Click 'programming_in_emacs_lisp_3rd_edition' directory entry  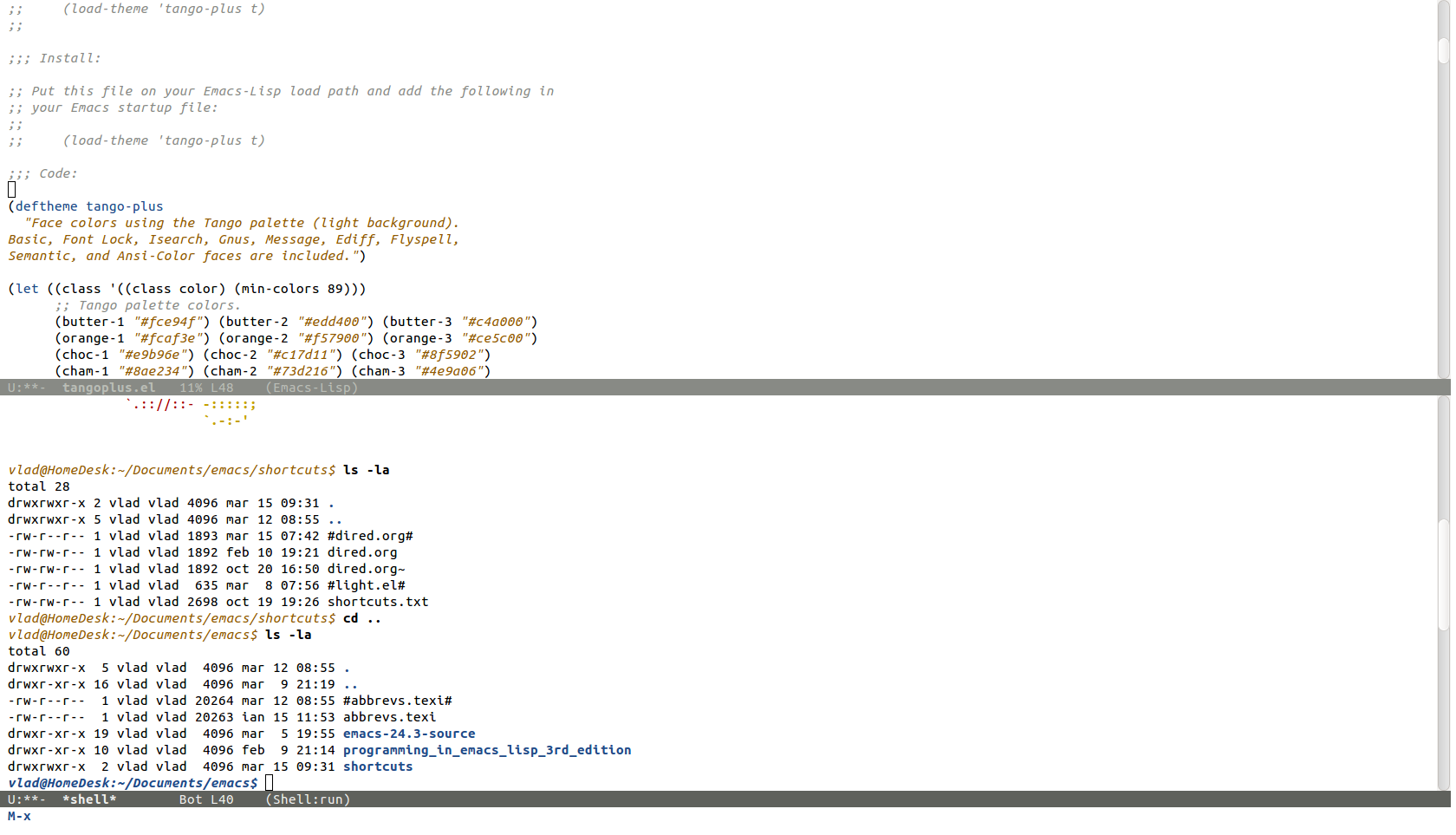click(x=487, y=750)
